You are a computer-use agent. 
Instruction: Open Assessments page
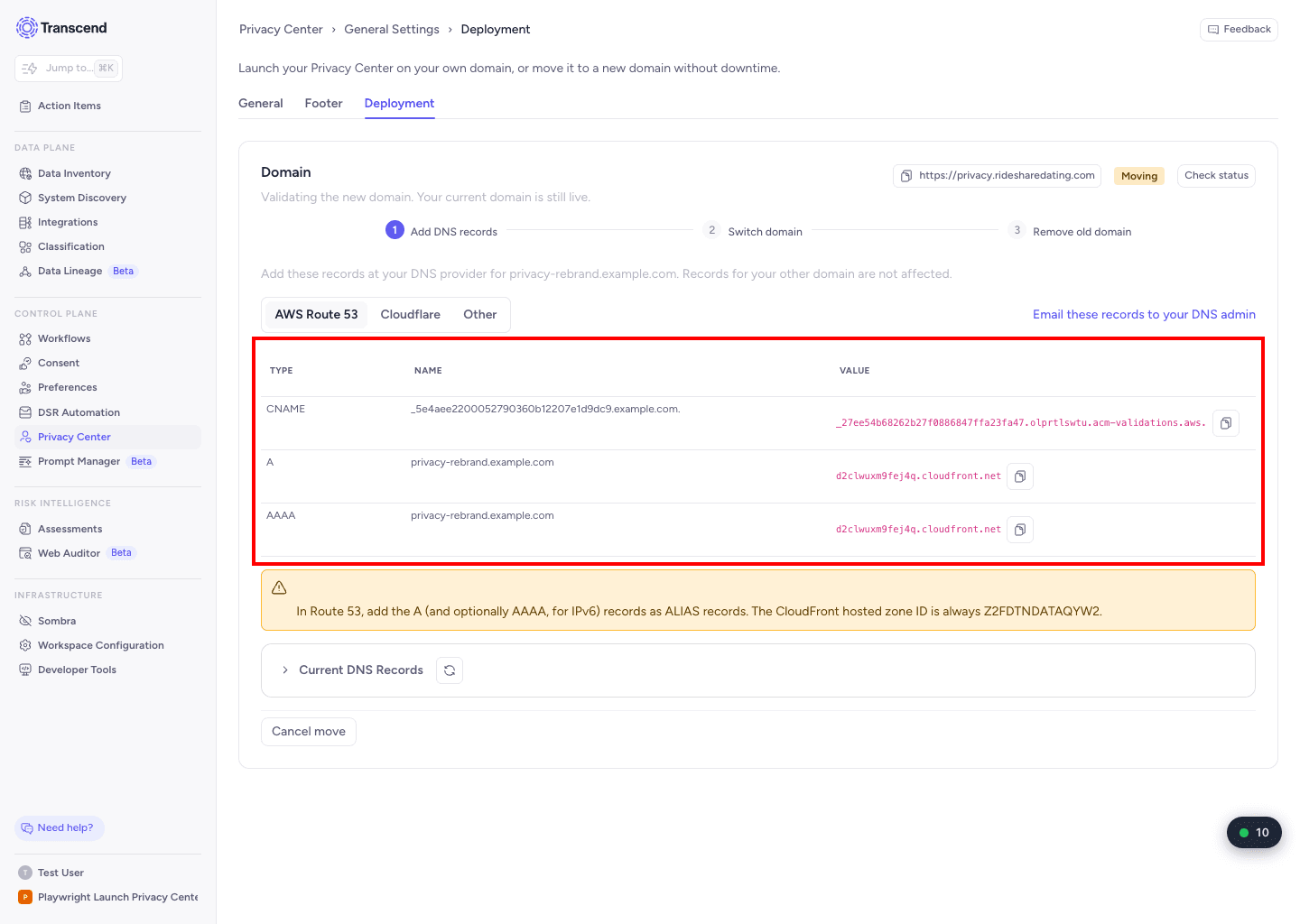coord(70,529)
